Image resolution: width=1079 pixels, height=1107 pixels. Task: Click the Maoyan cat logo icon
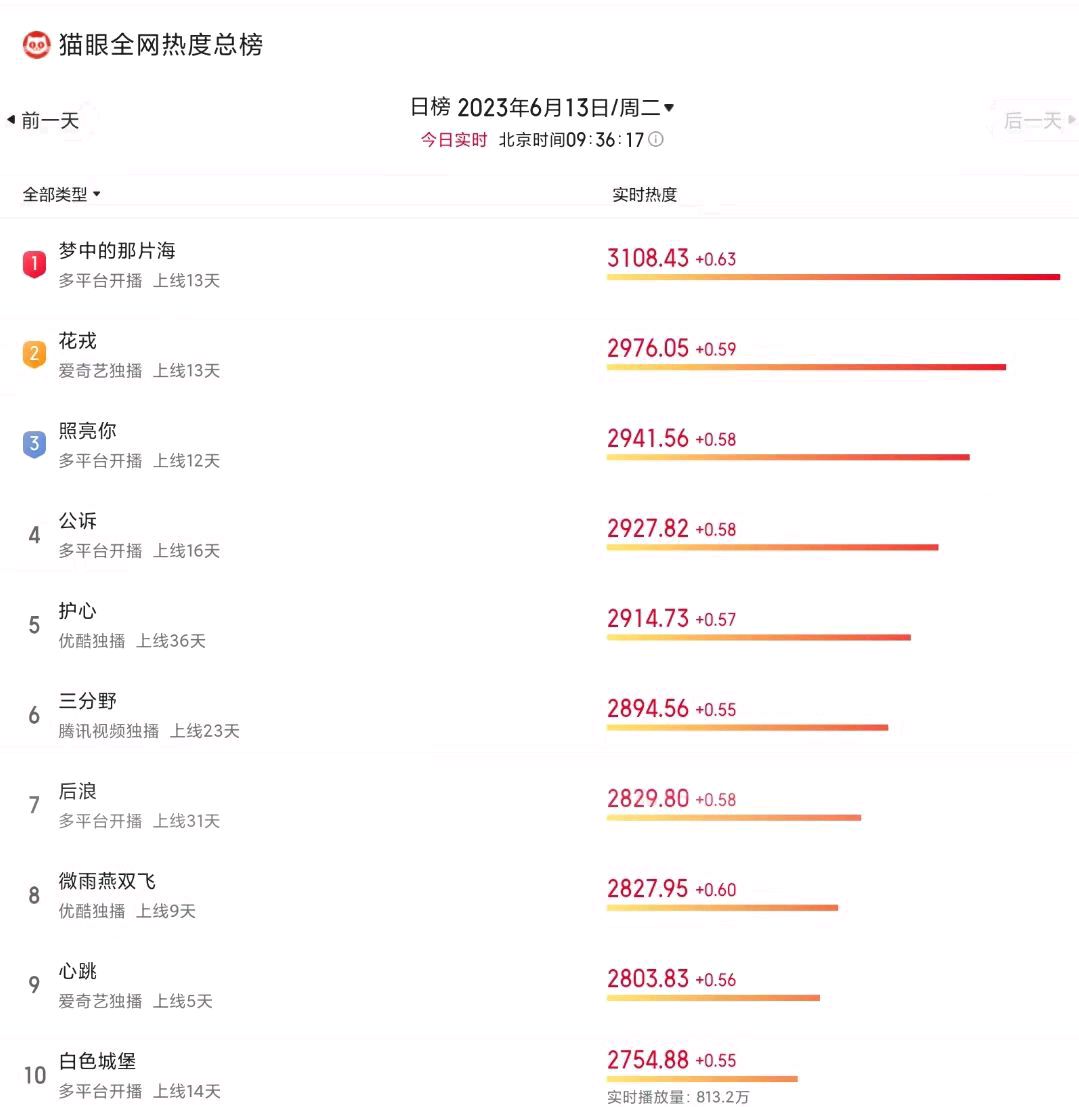point(36,45)
